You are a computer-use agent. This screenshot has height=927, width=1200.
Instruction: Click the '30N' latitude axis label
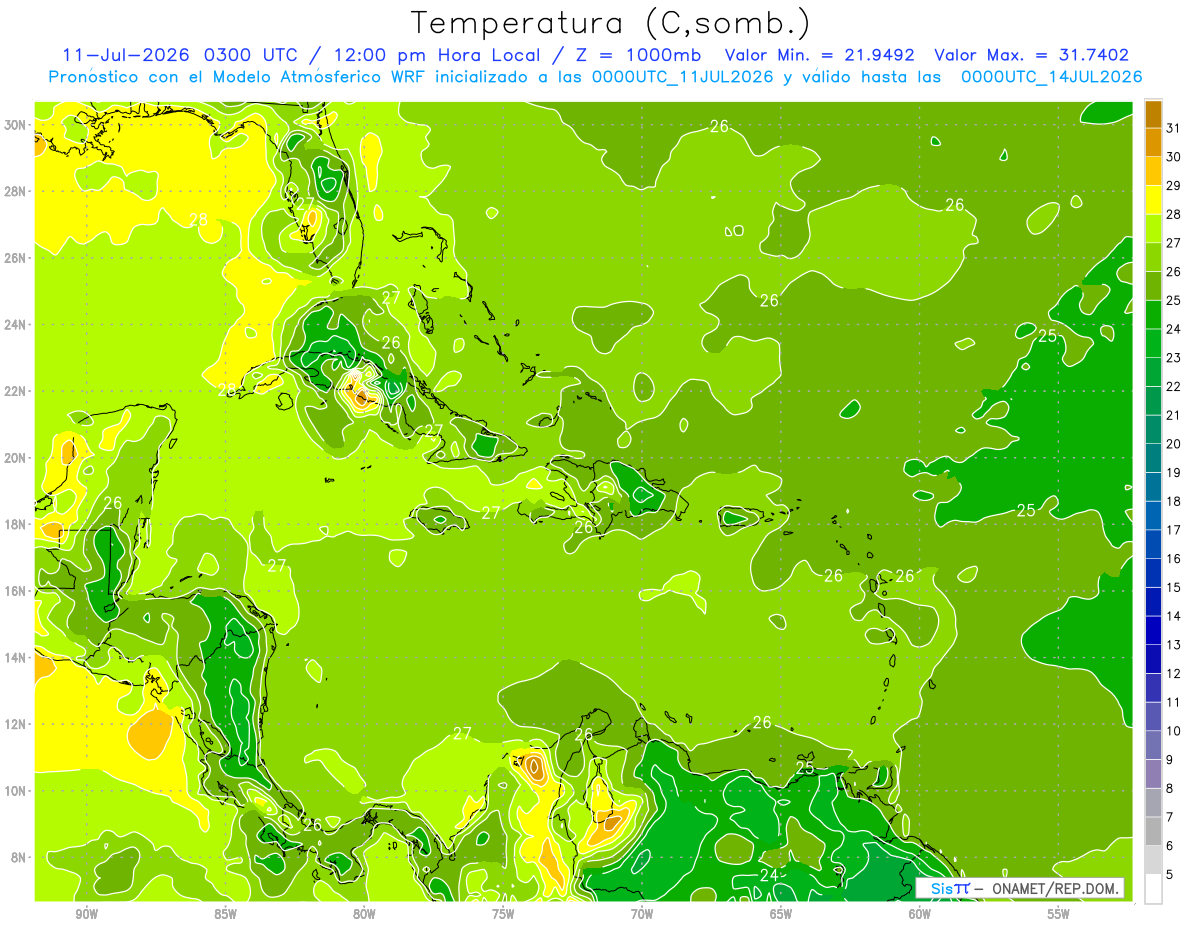[x=16, y=125]
